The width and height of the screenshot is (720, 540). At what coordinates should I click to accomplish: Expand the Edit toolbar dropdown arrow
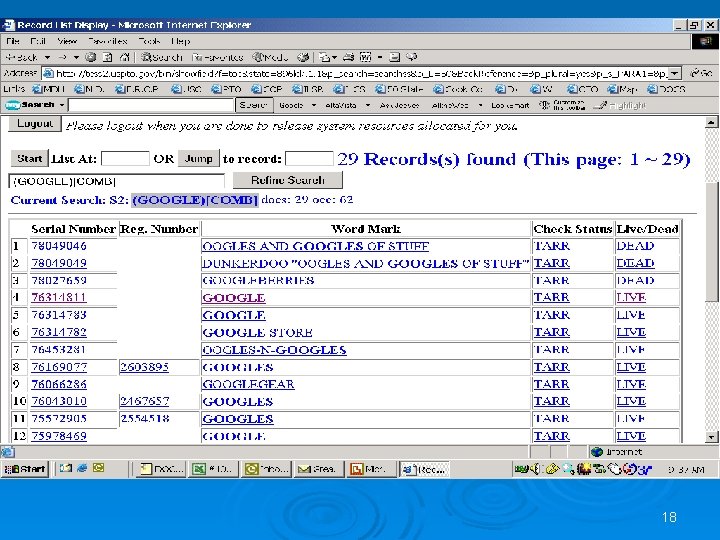click(380, 57)
